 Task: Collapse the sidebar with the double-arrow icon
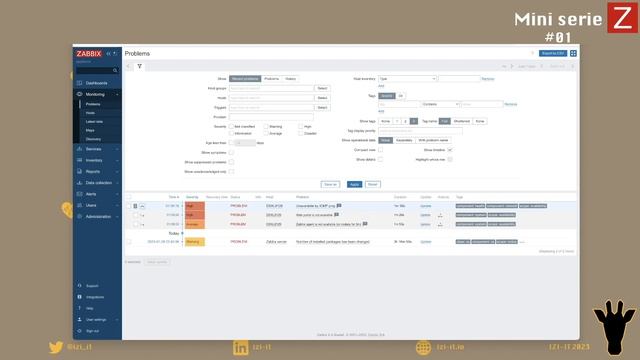(x=109, y=53)
